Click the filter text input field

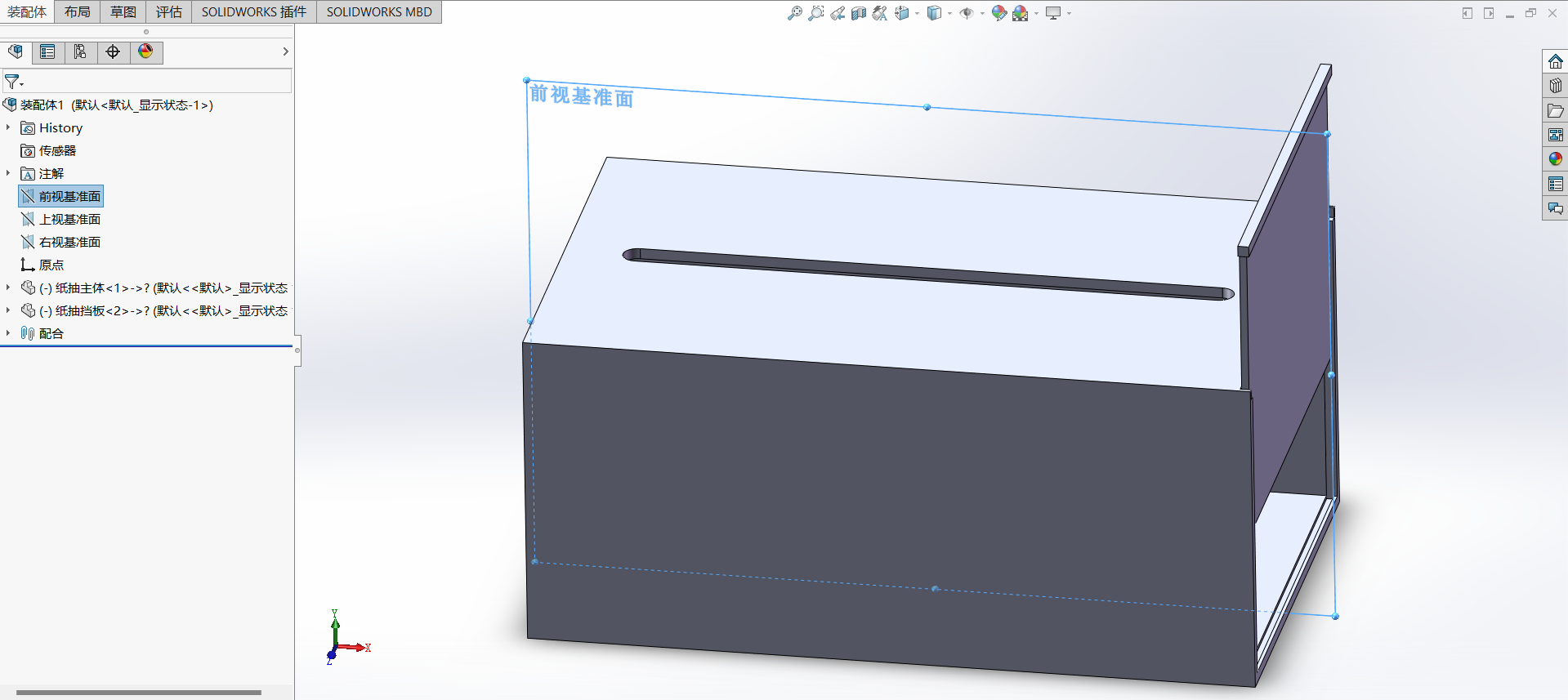pos(158,82)
